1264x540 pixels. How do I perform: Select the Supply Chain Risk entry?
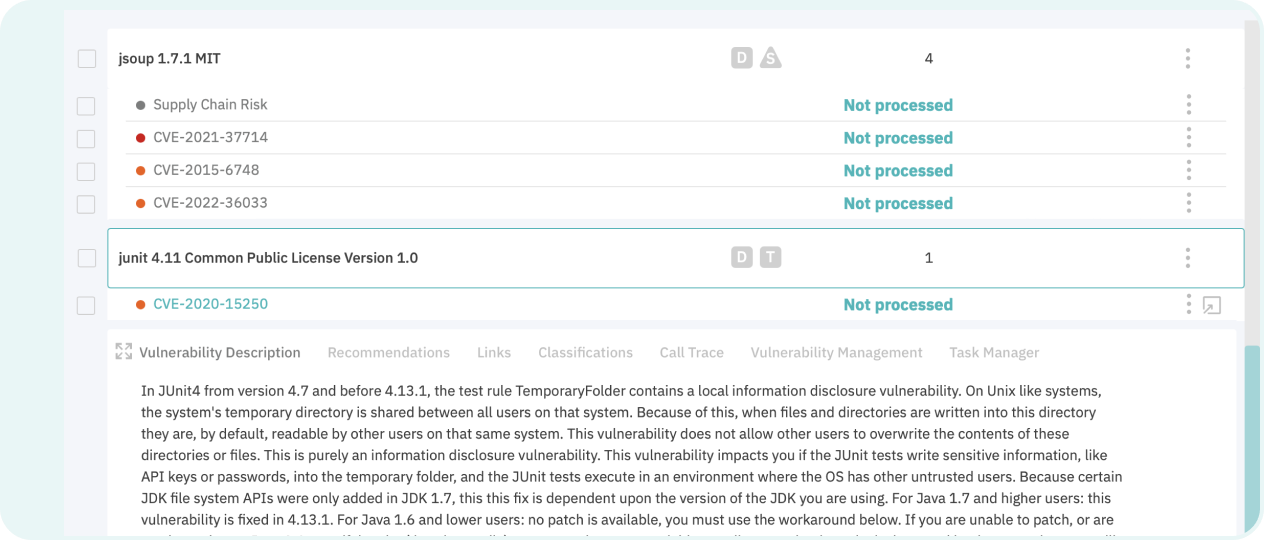coord(210,104)
